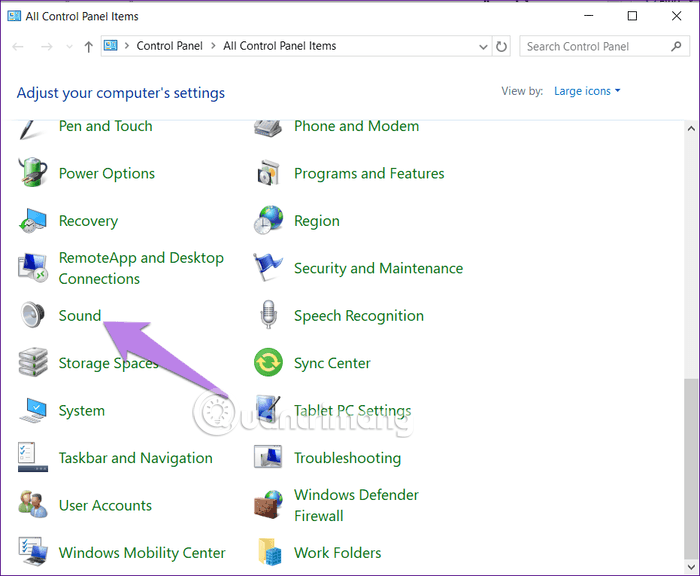Viewport: 700px width, 576px height.
Task: Click the search magnifier icon
Action: point(676,46)
